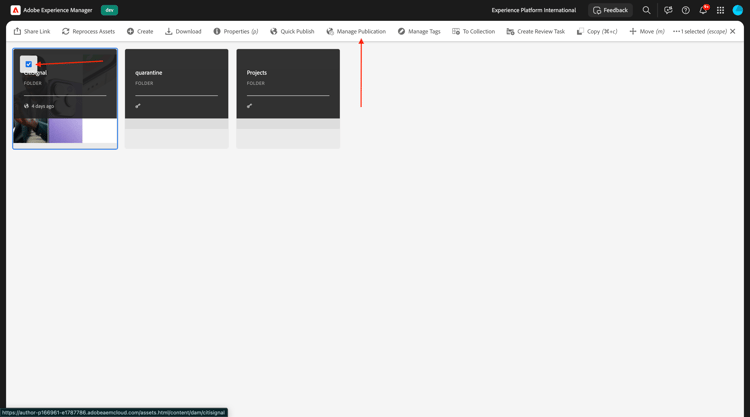Screen dimensions: 750x417
Task: Click Reprocess Assets in toolbar
Action: tap(88, 32)
